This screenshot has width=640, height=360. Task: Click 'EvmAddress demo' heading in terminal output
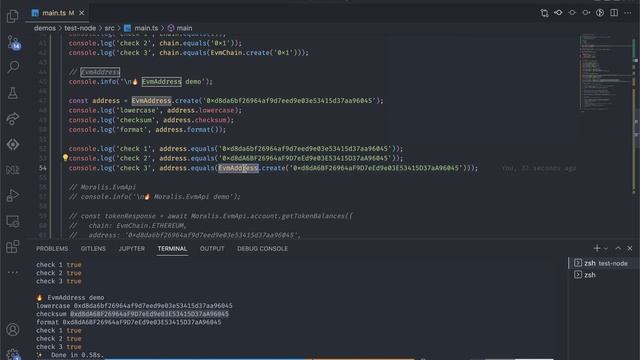tap(76, 298)
